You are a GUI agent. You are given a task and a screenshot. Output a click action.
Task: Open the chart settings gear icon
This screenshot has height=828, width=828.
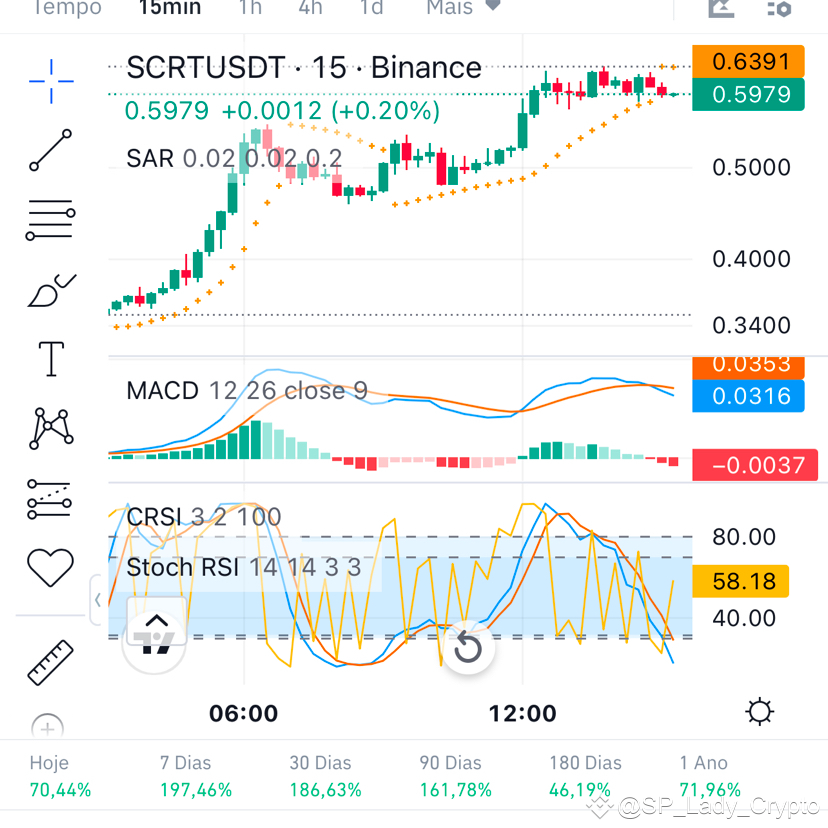(779, 10)
